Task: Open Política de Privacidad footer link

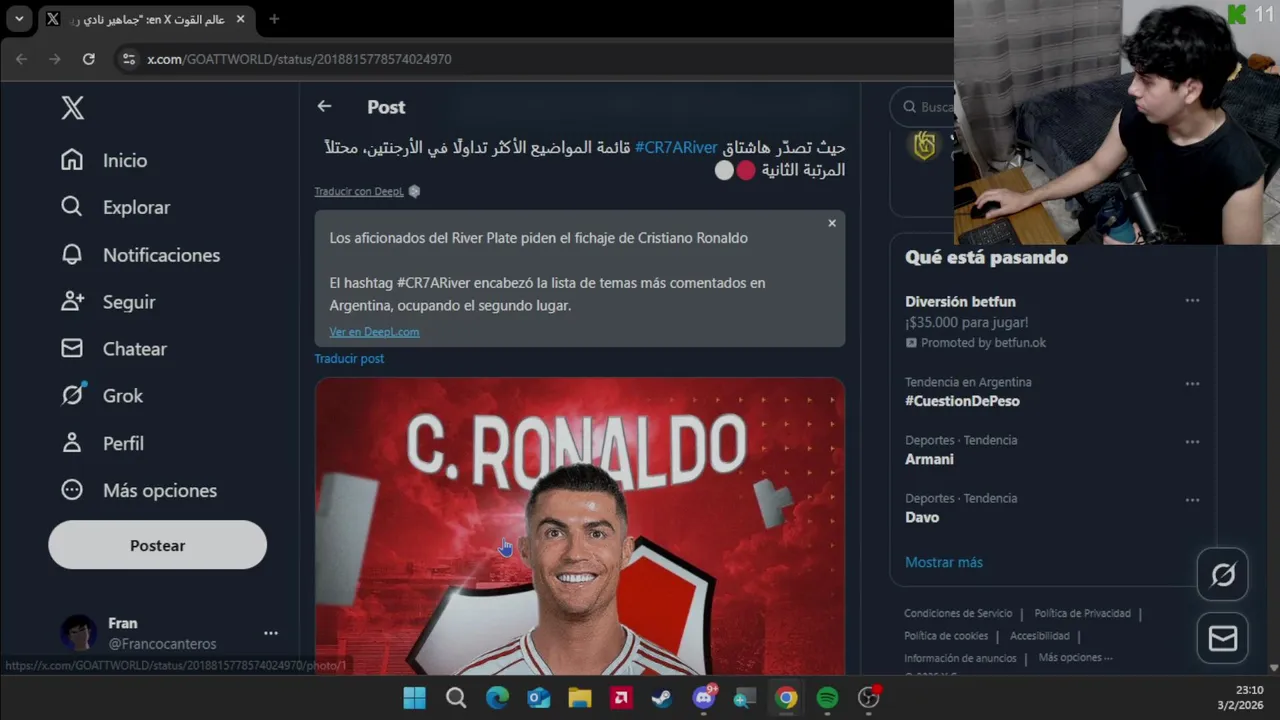Action: pos(1082,613)
